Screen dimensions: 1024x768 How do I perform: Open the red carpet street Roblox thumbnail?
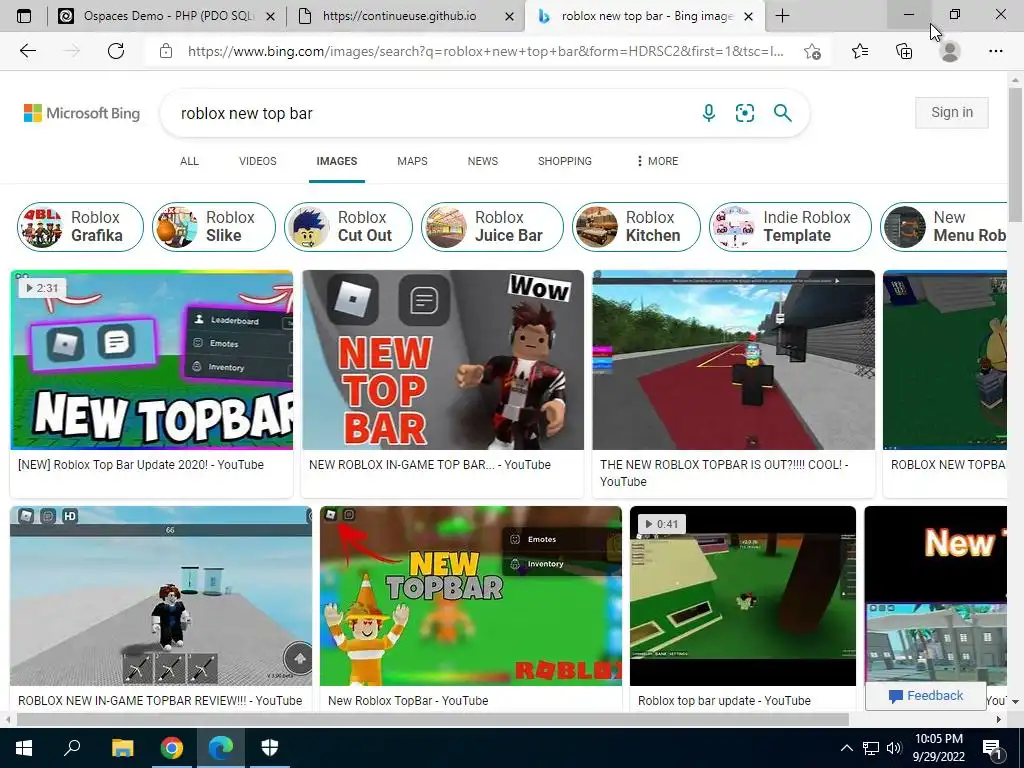pyautogui.click(x=733, y=360)
